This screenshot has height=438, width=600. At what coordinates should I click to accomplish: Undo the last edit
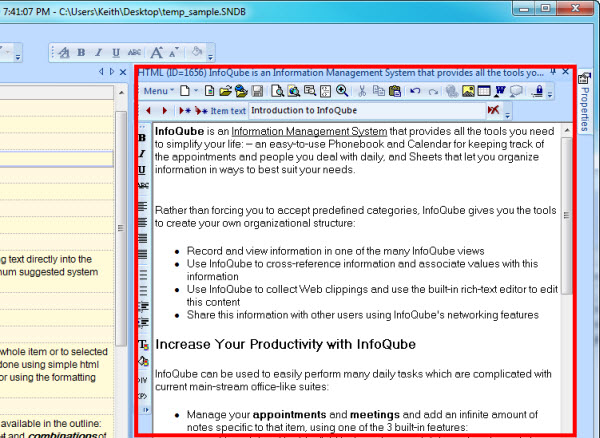coord(415,91)
